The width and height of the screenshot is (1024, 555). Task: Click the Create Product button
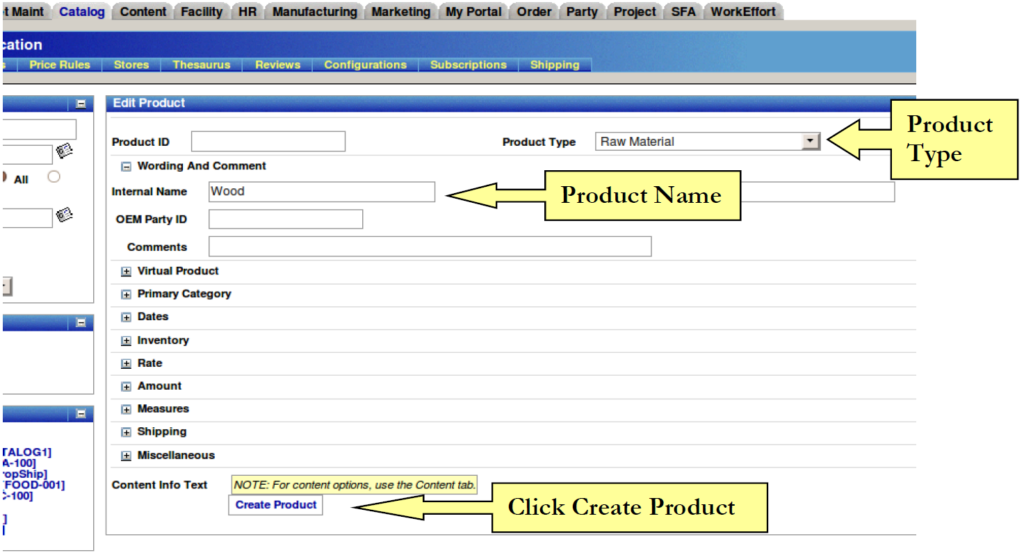click(276, 505)
